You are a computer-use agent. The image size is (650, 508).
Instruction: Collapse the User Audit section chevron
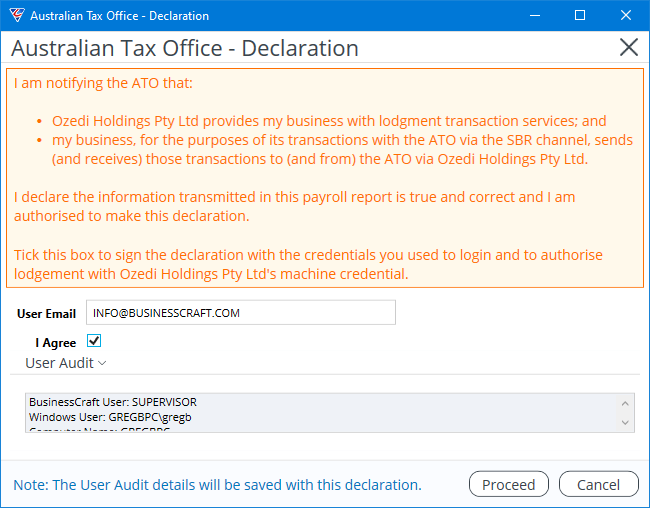pos(102,363)
